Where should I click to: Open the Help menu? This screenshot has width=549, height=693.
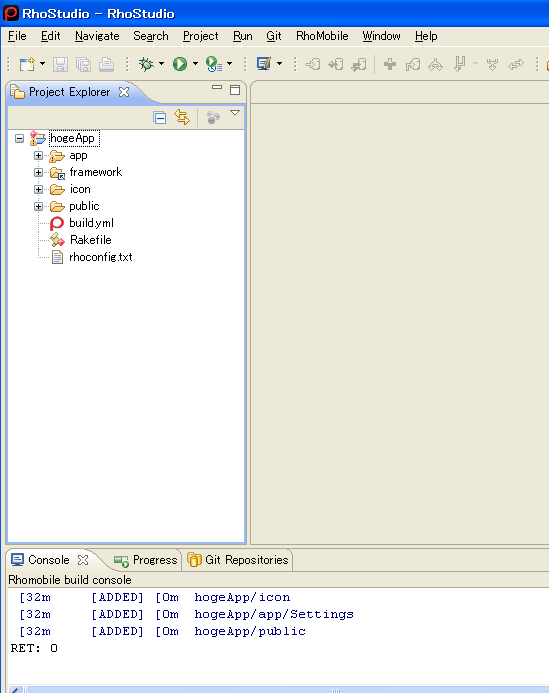coord(426,36)
